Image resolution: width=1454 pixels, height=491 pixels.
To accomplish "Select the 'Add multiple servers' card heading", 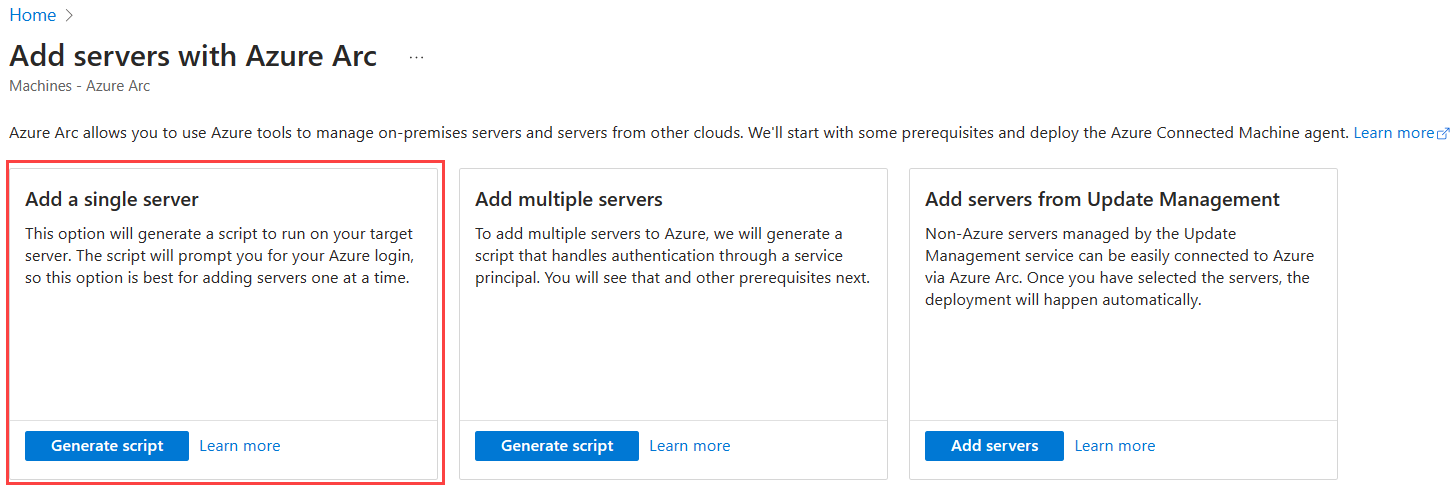I will tap(569, 200).
